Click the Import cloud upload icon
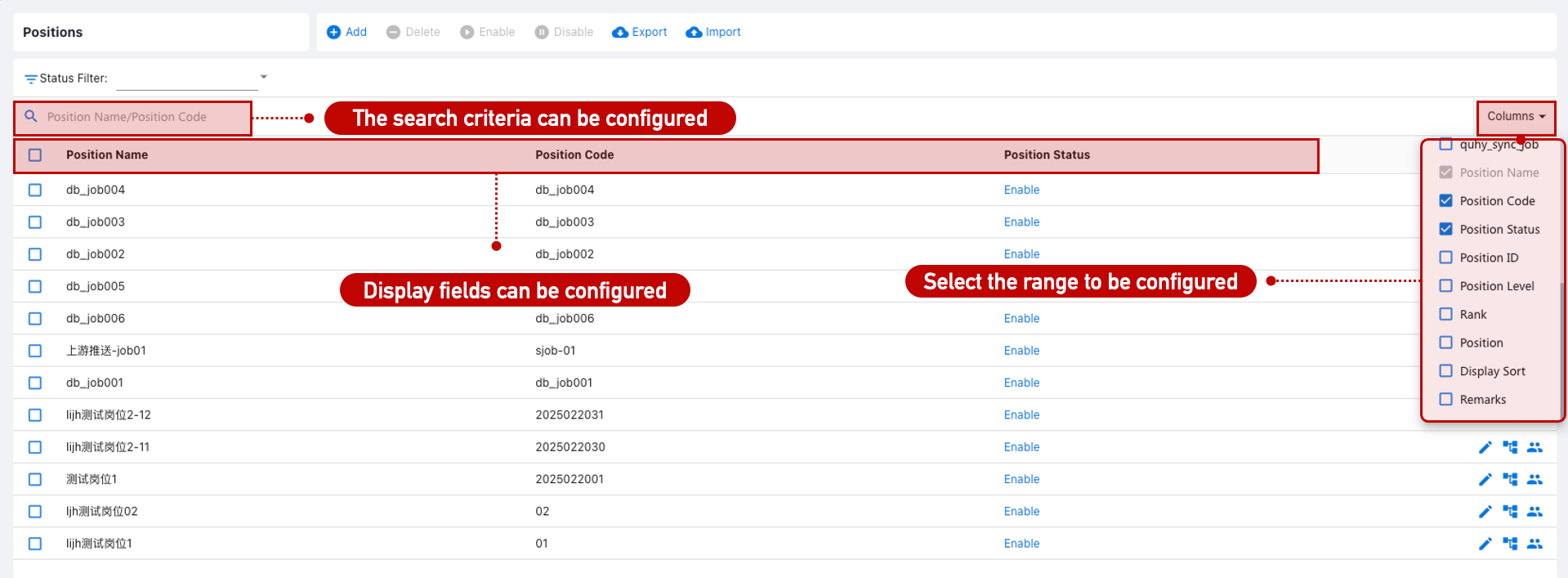This screenshot has width=1568, height=578. (x=694, y=32)
